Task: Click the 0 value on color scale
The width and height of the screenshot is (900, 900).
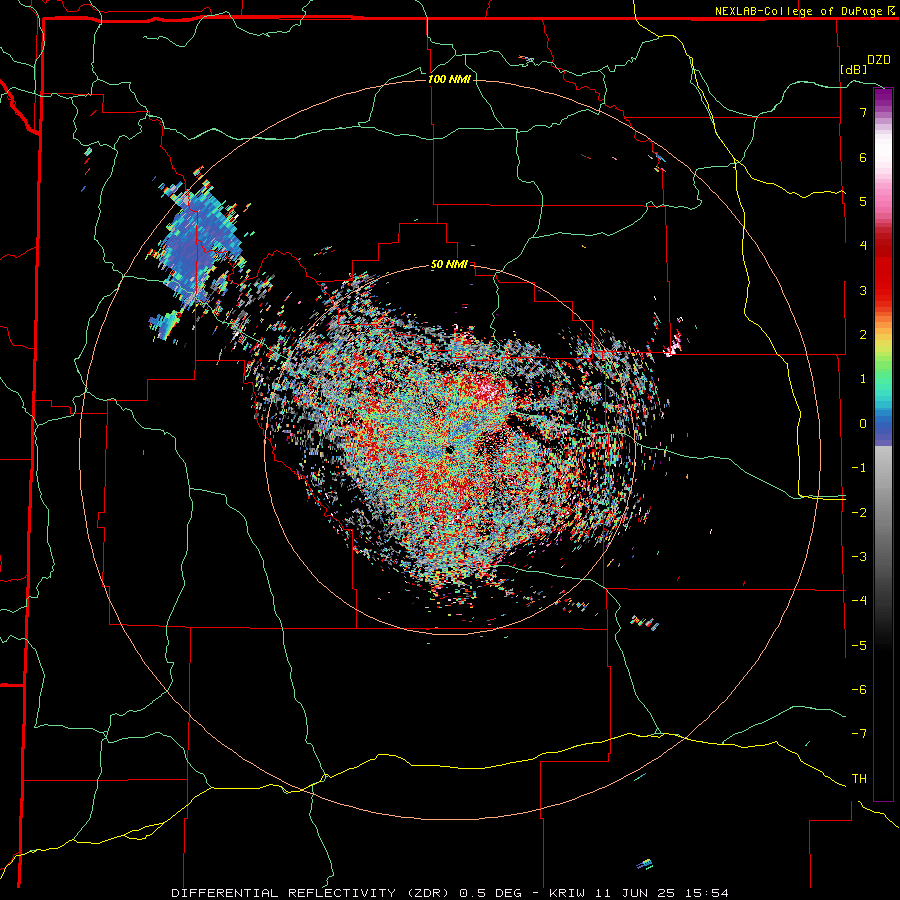Action: 863,424
